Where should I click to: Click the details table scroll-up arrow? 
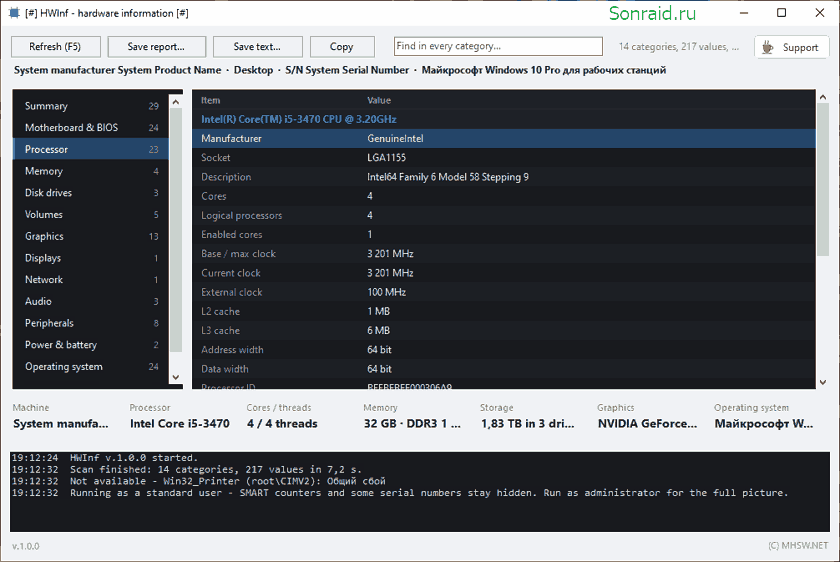pos(823,97)
